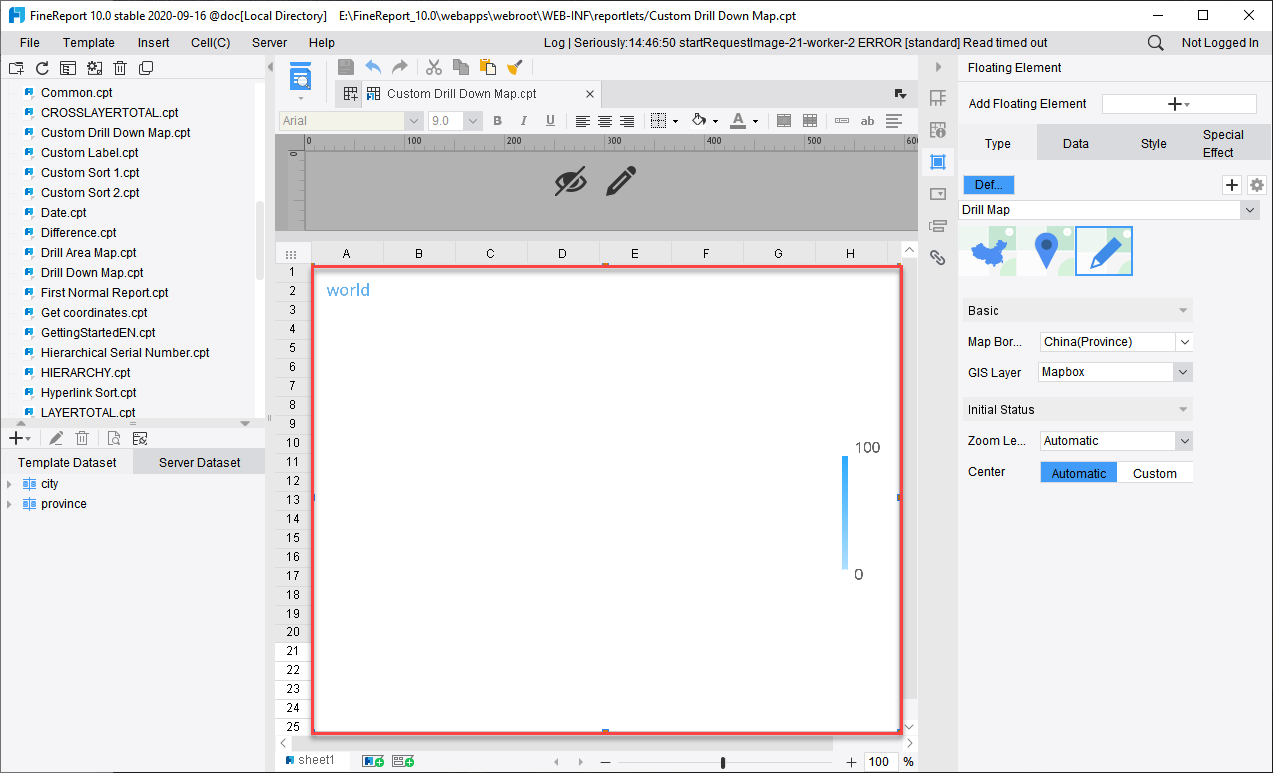Select the Floating Element panel icon
1273x773 pixels.
point(938,162)
